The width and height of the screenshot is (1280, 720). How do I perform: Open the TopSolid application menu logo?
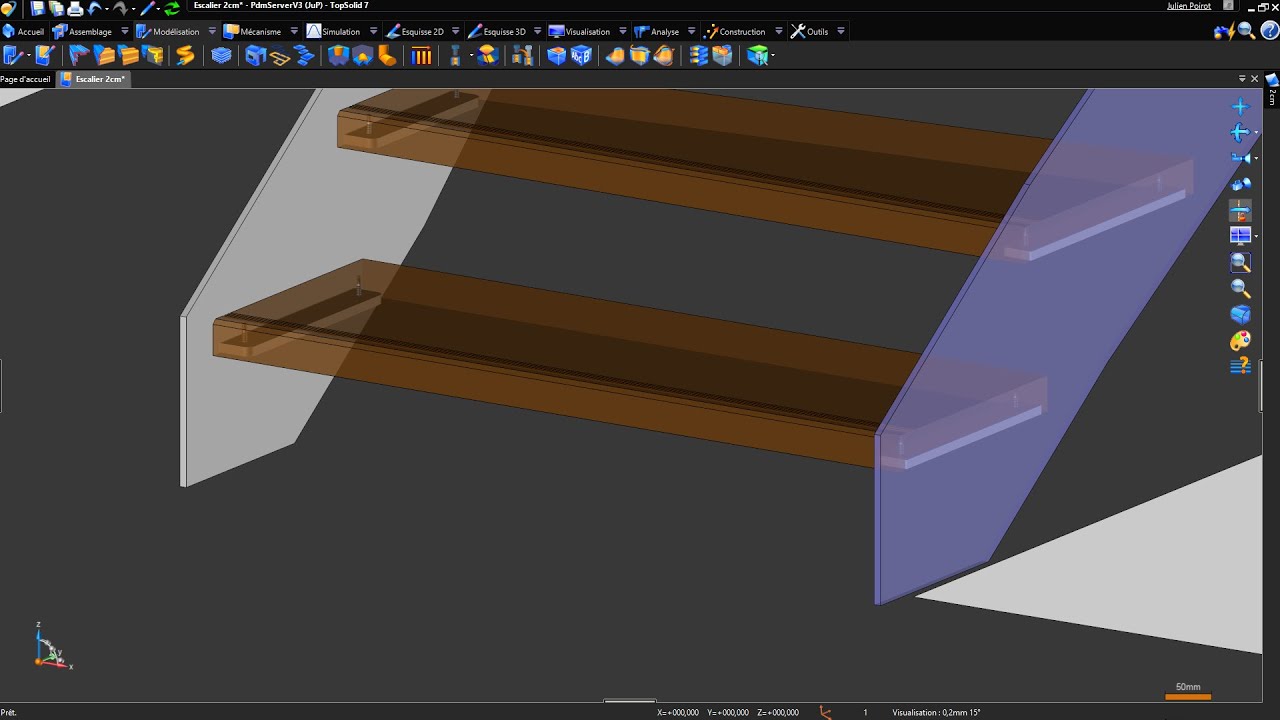coord(8,8)
